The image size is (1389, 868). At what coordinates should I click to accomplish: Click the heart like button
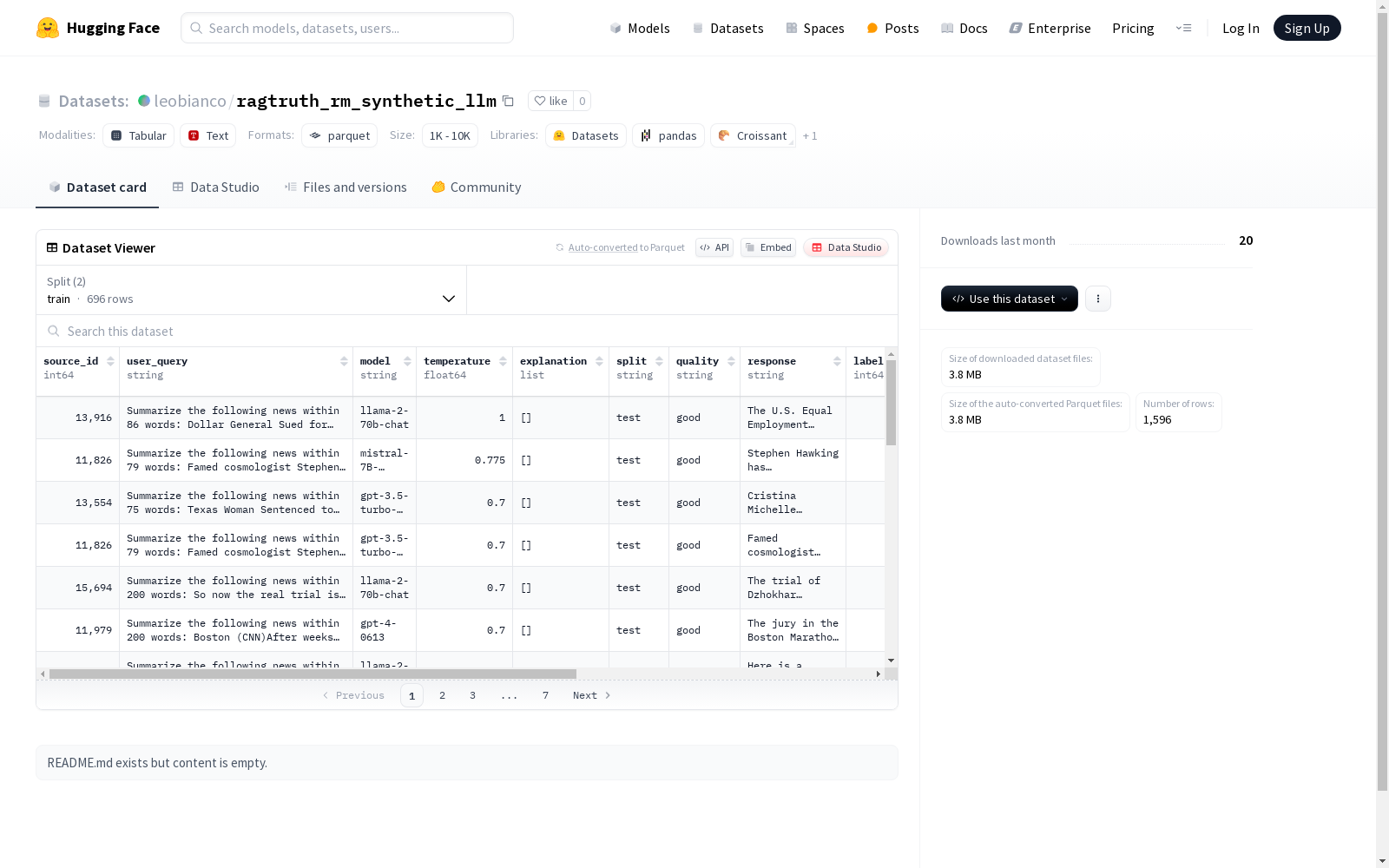point(550,101)
